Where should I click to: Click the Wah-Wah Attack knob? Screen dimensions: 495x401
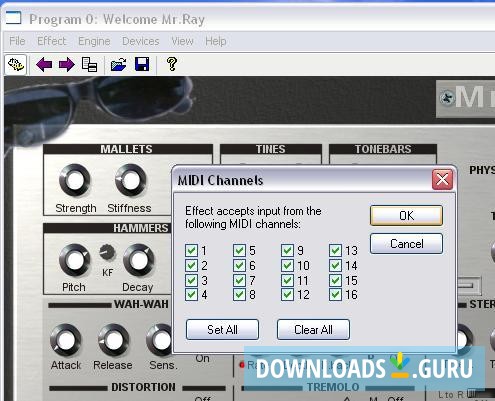(x=66, y=340)
